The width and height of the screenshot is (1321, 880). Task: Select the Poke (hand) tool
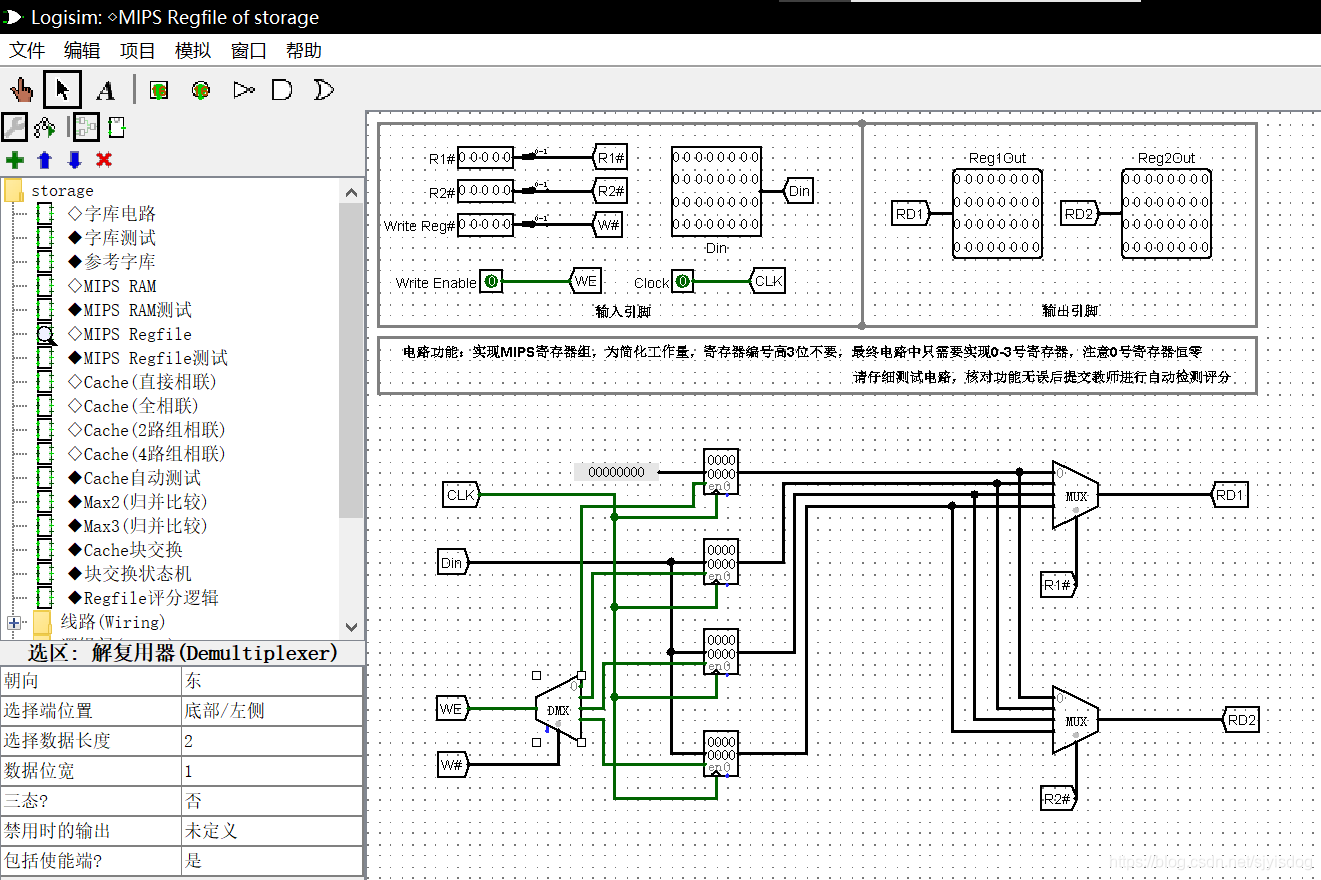coord(21,91)
